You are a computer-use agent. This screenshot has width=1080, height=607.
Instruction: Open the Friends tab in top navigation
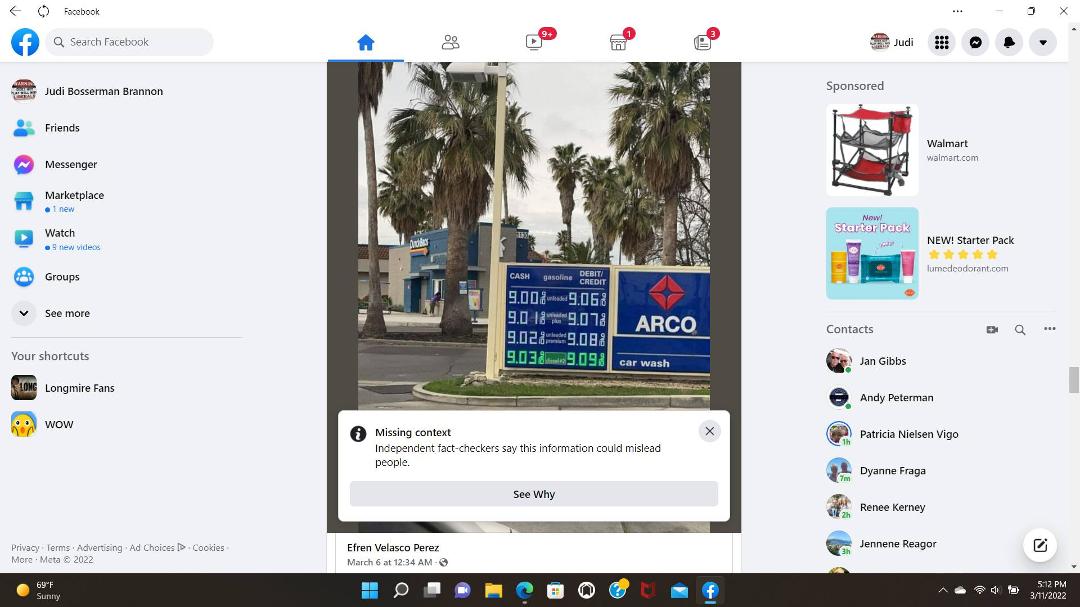(x=450, y=43)
